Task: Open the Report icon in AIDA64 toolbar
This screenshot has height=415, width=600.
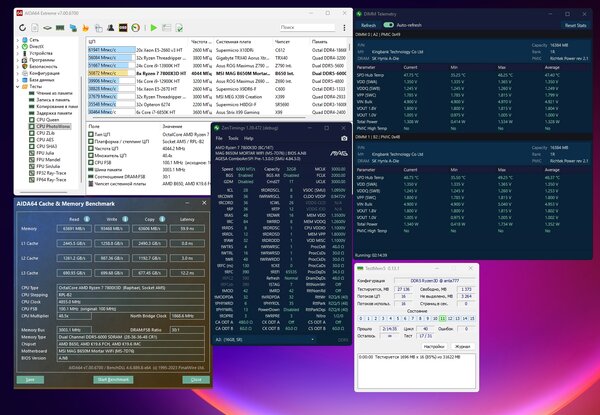Action: [35, 28]
